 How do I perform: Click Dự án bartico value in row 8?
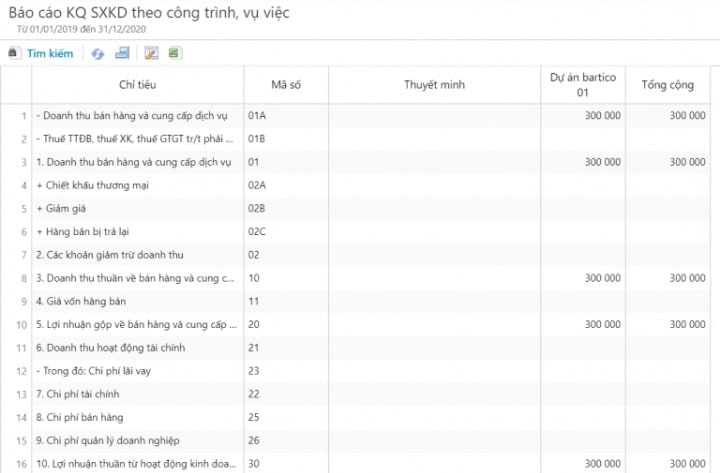pos(583,278)
